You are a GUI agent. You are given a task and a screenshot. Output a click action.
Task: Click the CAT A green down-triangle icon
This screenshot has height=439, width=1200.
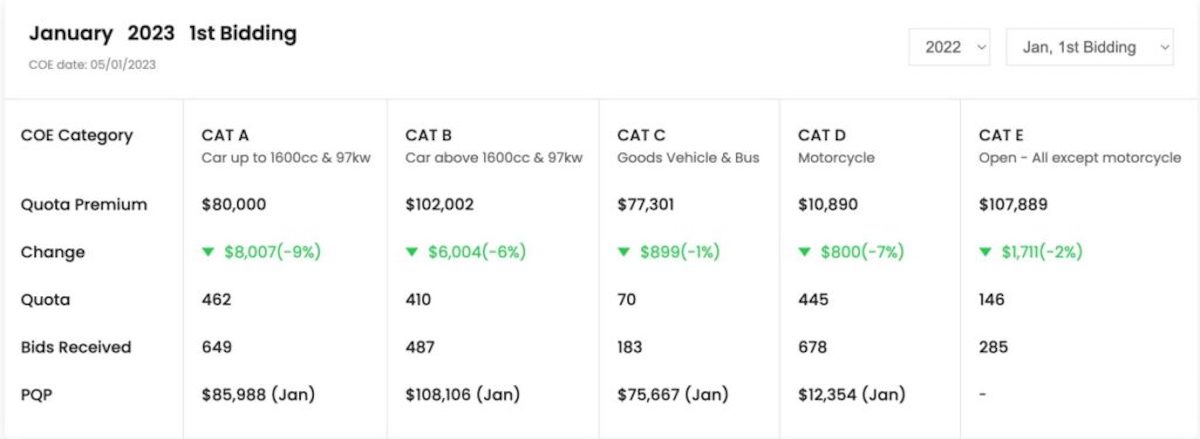(208, 252)
